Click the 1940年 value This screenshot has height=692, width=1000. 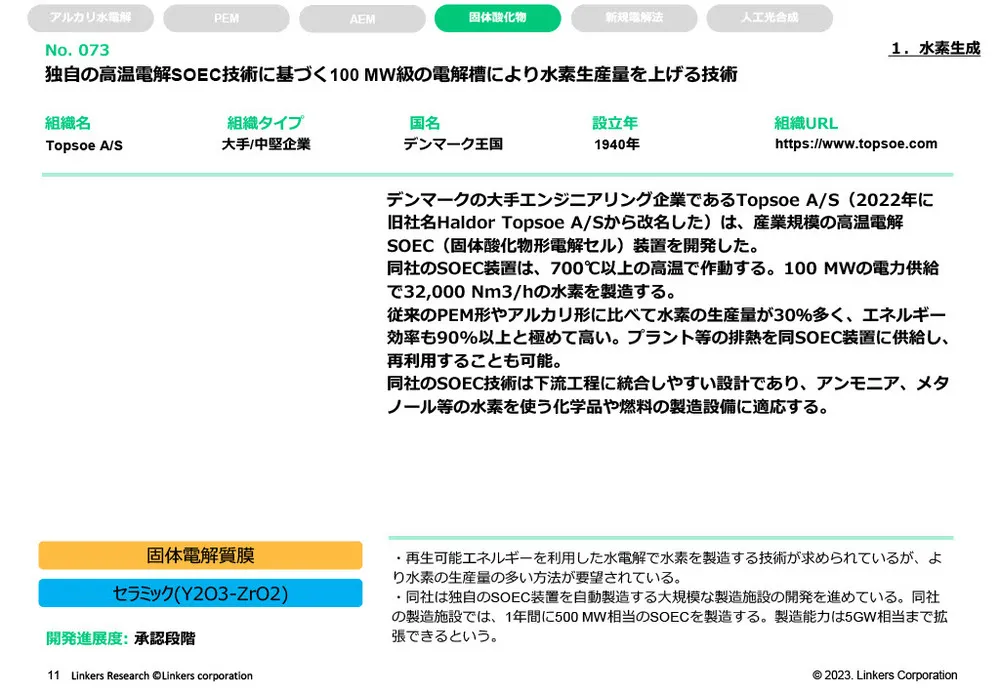pos(617,145)
